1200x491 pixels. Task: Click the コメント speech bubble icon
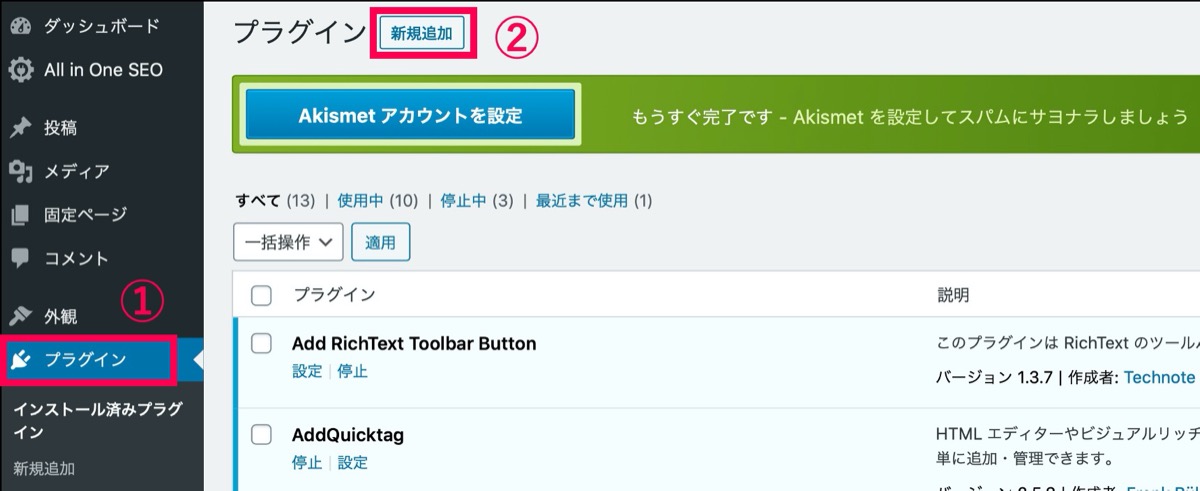point(20,258)
